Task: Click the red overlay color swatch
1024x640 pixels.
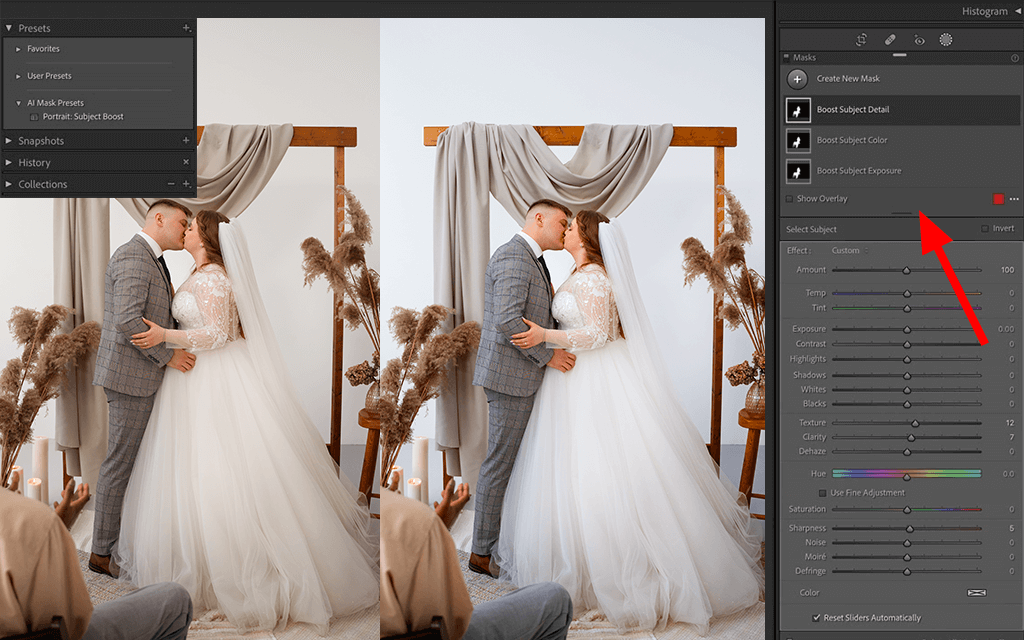Action: (x=998, y=199)
